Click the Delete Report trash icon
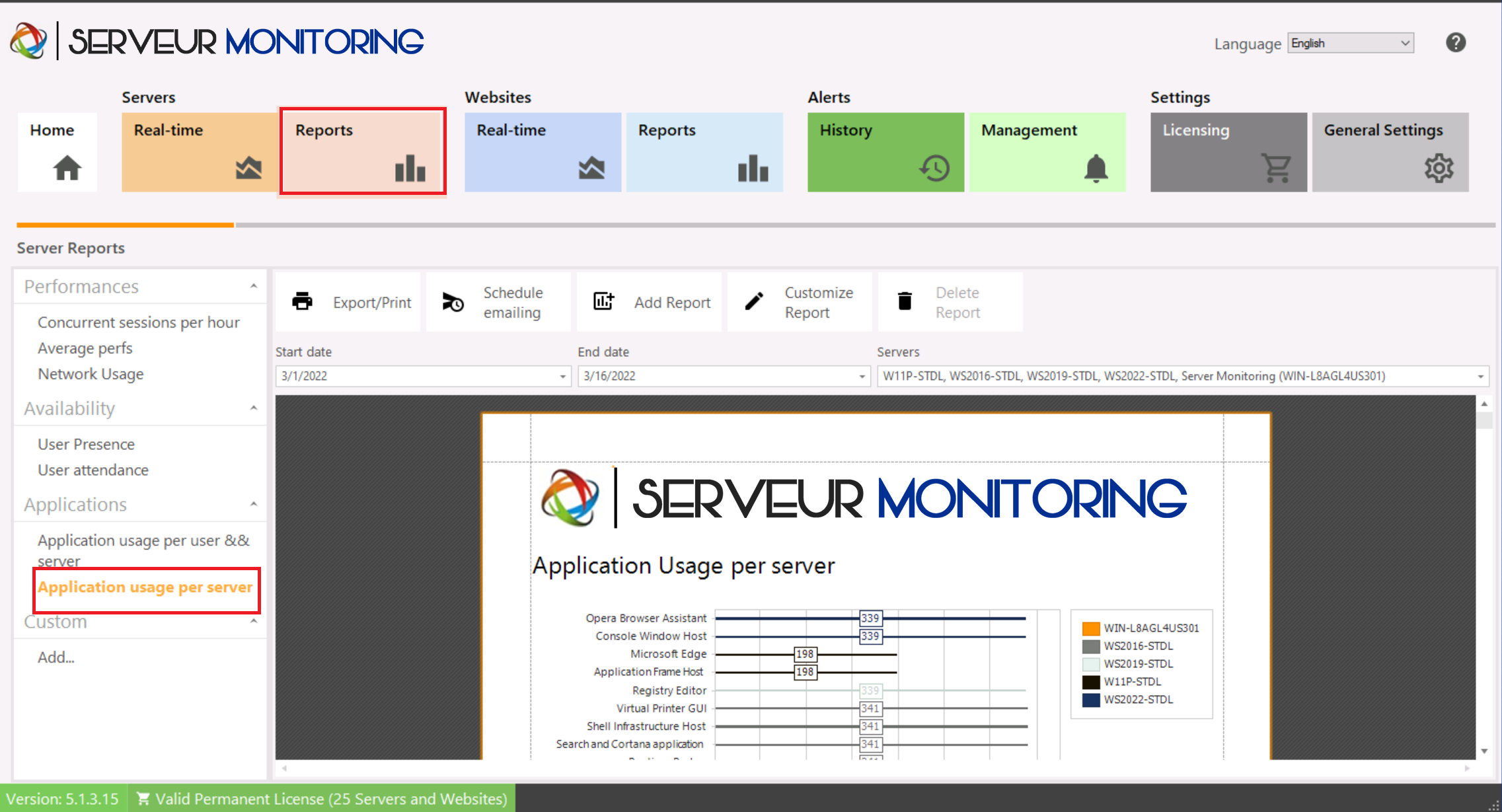The width and height of the screenshot is (1502, 812). click(905, 301)
